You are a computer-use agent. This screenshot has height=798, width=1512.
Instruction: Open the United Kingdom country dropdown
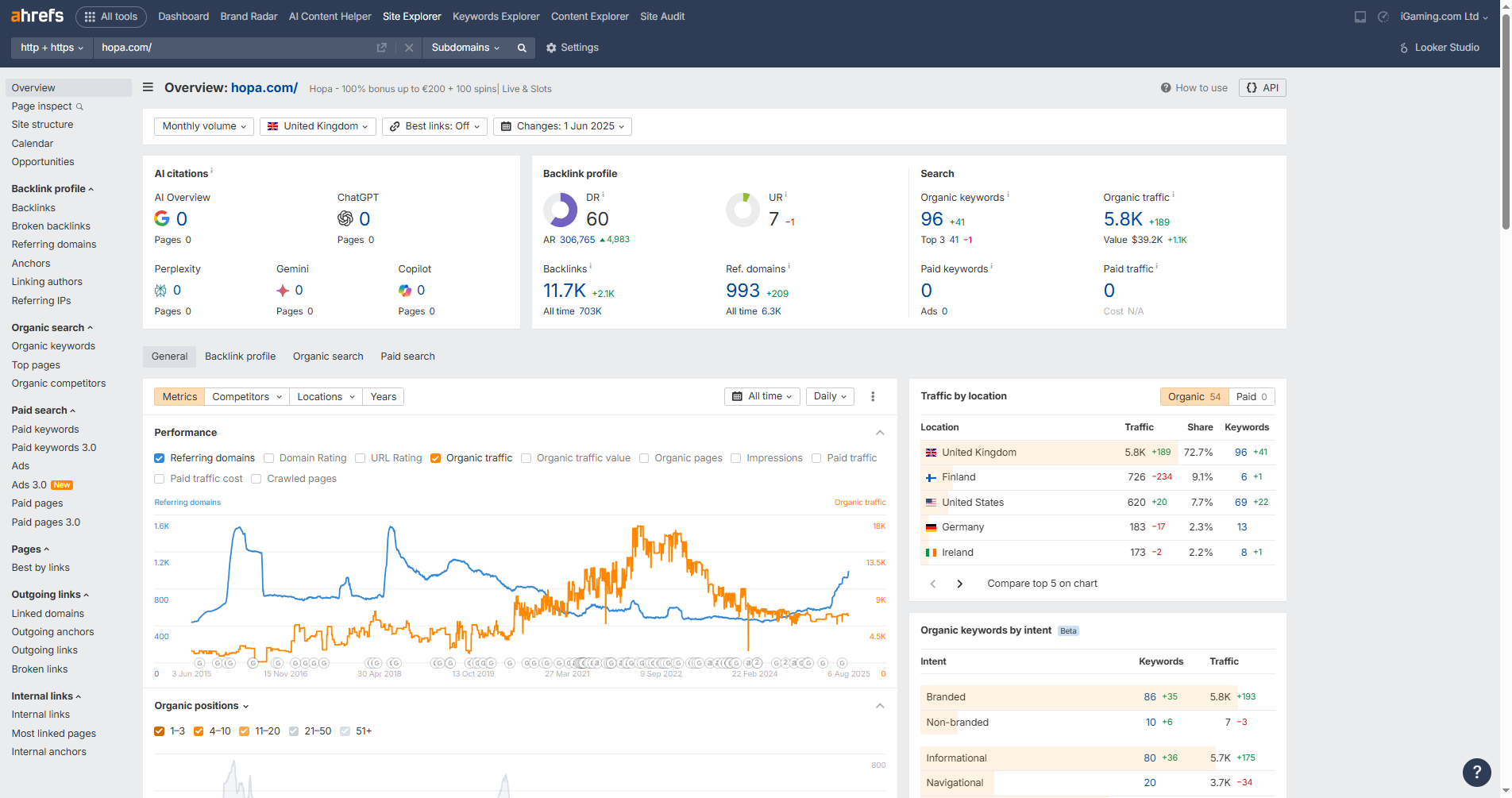click(318, 126)
